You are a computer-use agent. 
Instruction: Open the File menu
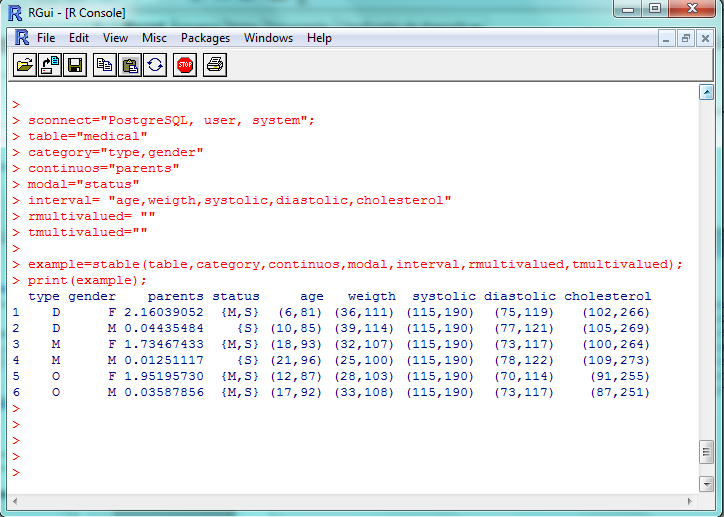pyautogui.click(x=46, y=38)
